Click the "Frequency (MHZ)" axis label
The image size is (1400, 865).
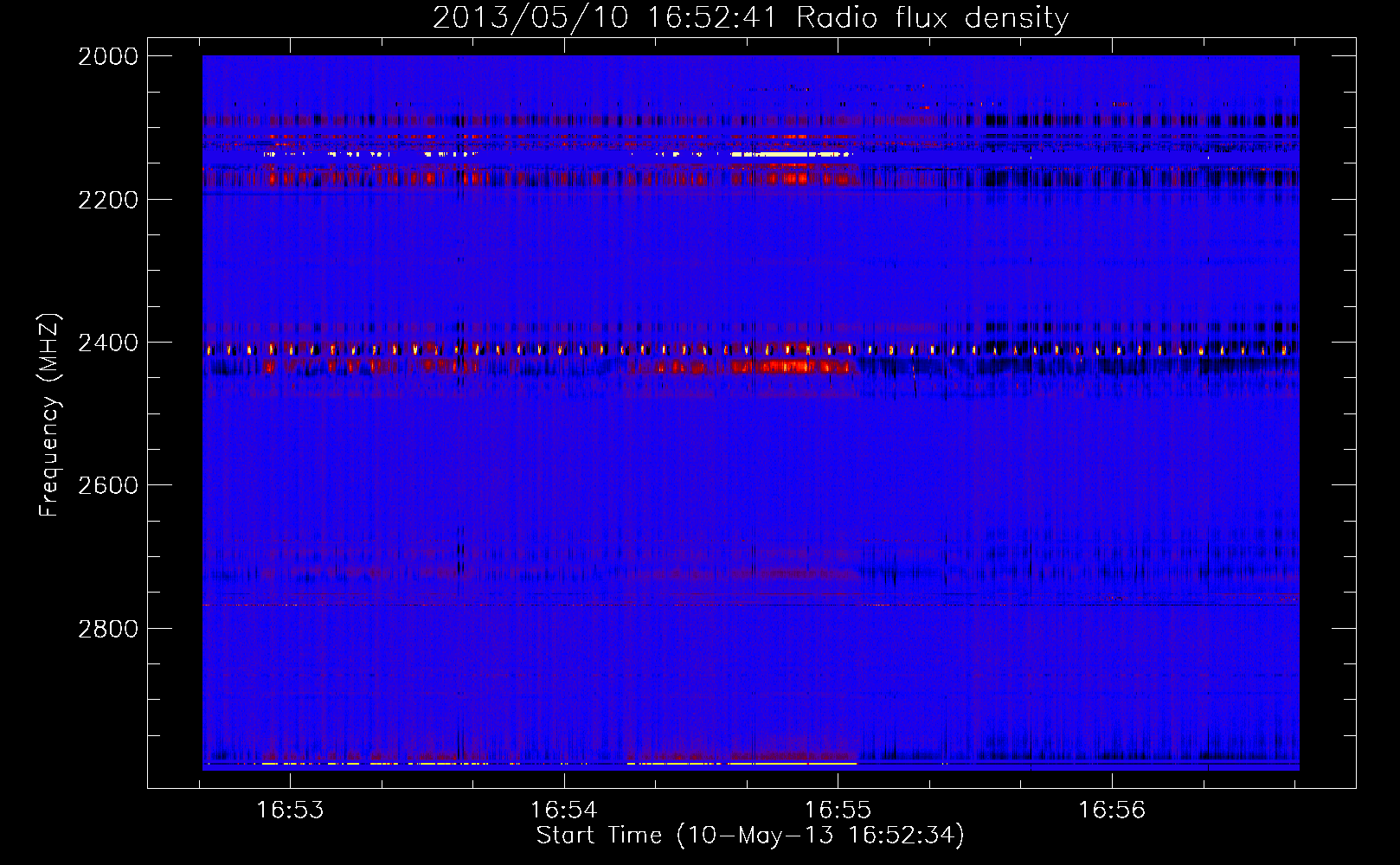[x=48, y=415]
